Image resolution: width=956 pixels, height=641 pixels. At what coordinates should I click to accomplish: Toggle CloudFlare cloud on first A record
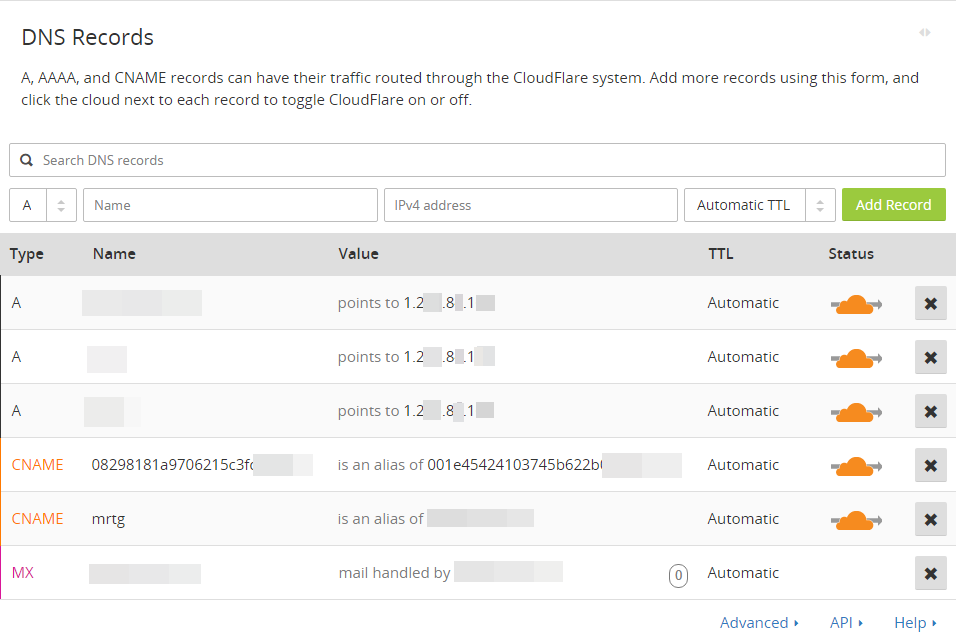(x=856, y=303)
